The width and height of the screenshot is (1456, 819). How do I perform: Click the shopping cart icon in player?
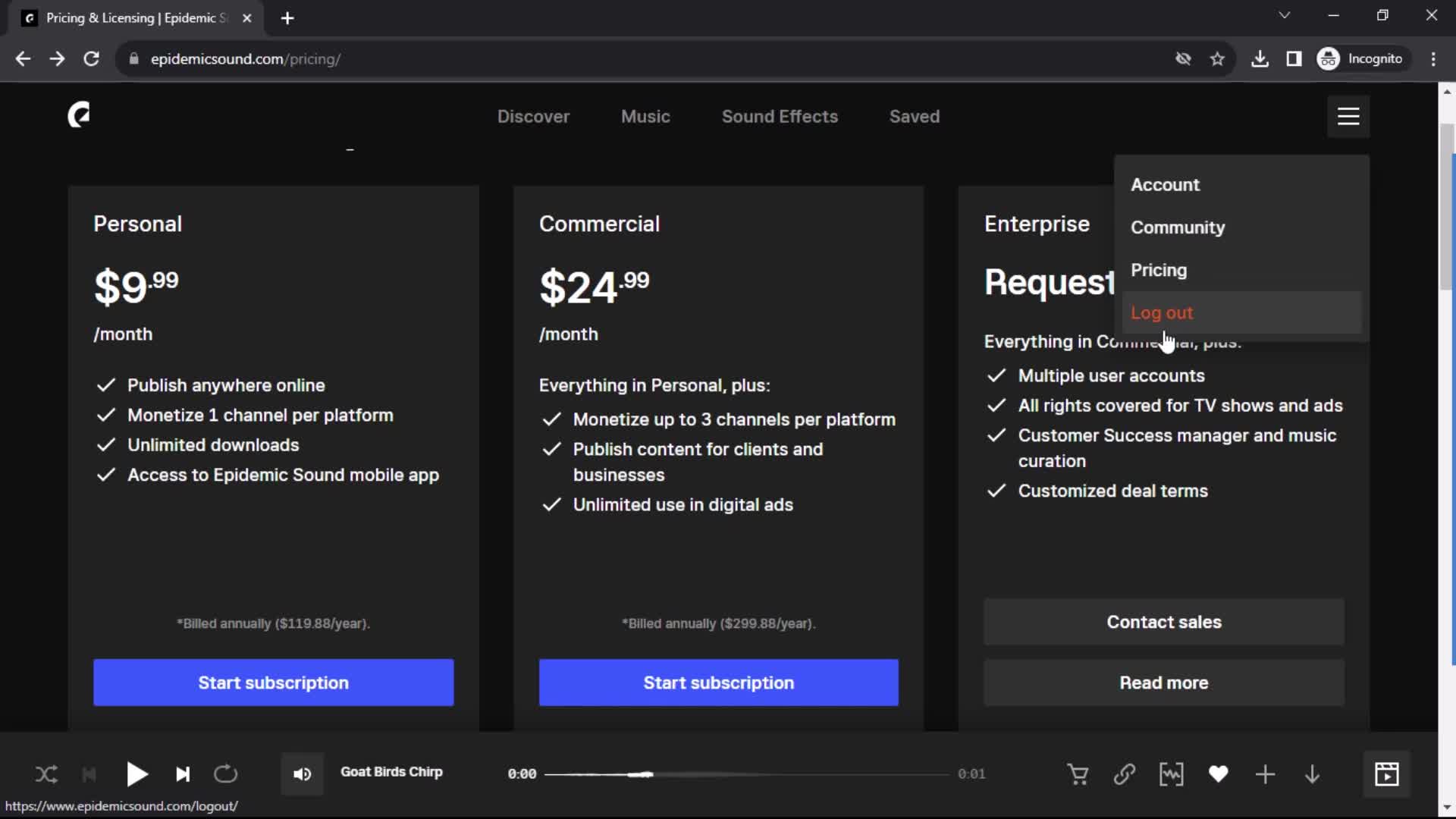point(1078,774)
